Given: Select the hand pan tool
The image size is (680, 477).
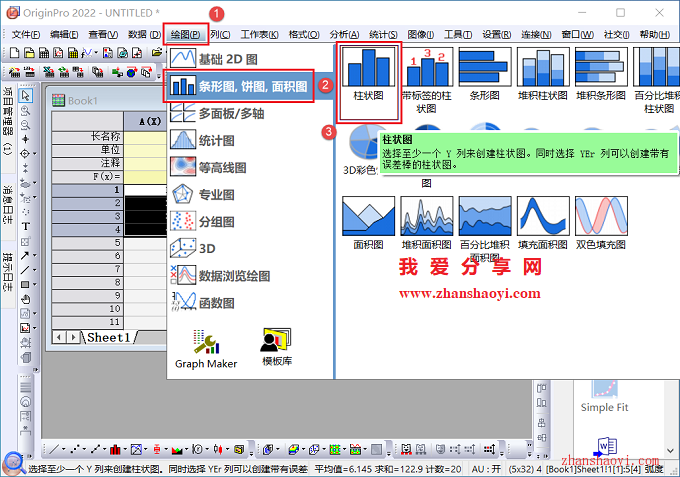Looking at the screenshot, I should (x=26, y=299).
